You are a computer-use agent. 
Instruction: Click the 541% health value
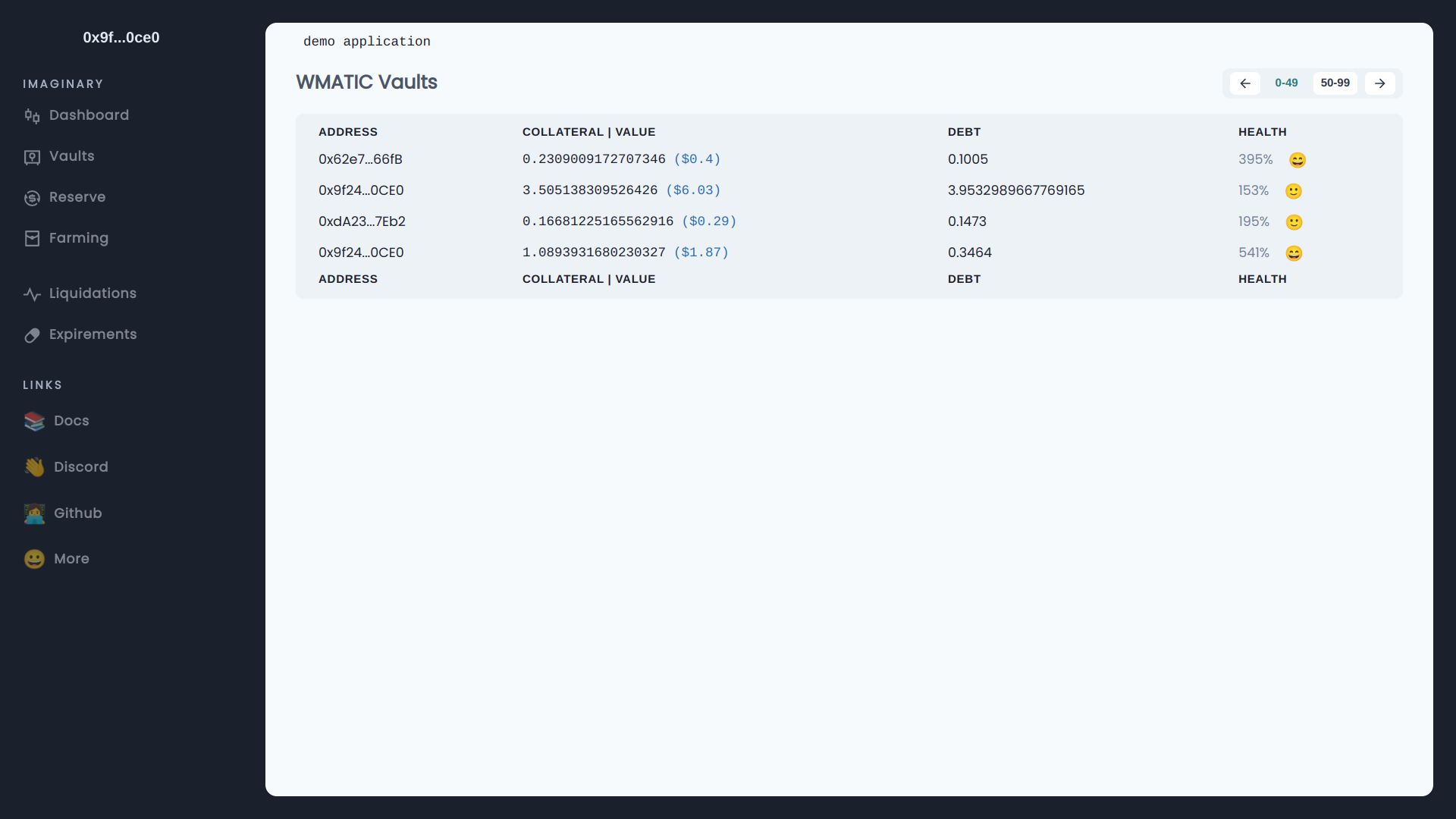(x=1254, y=253)
